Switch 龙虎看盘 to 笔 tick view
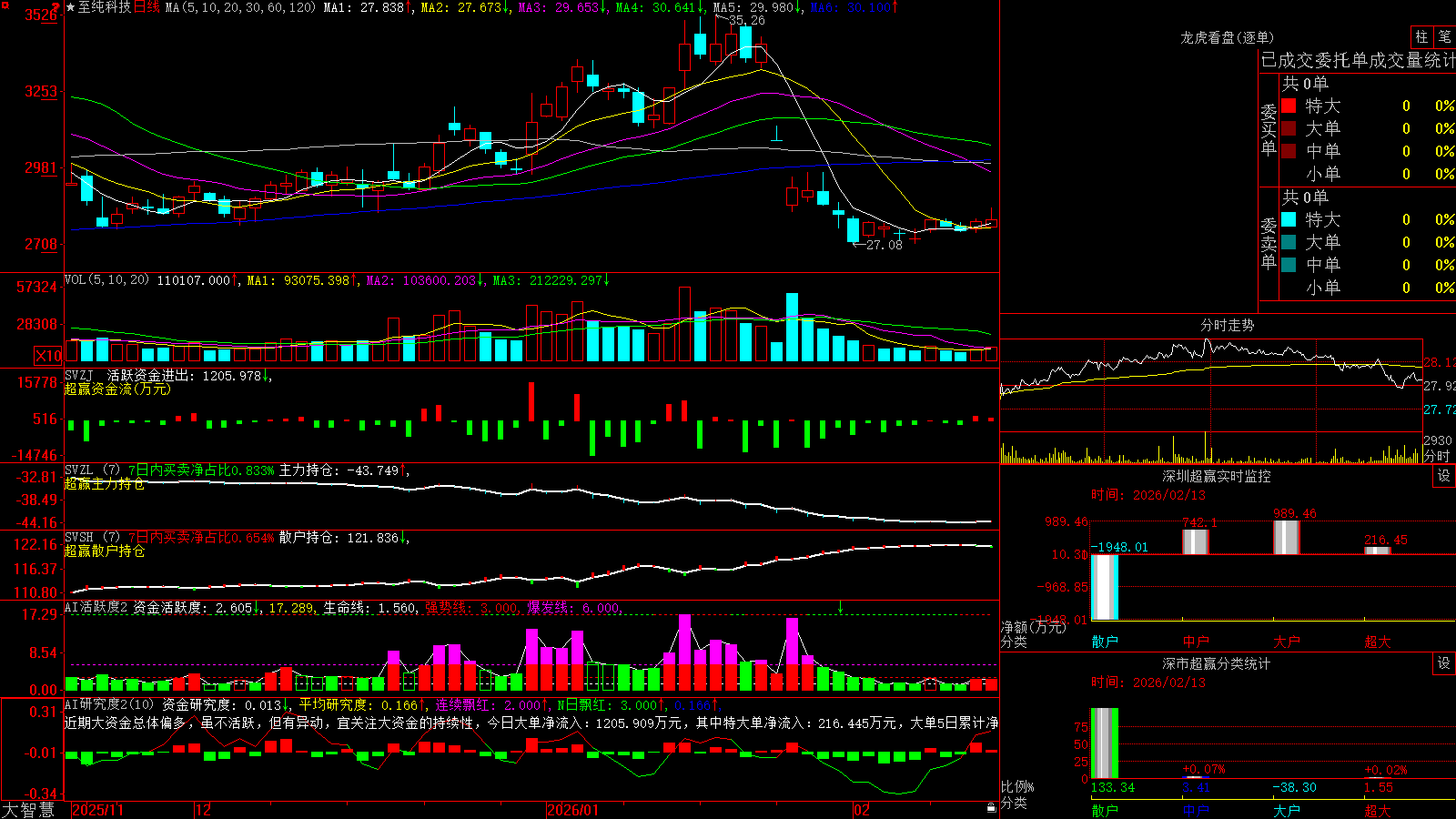Viewport: 1456px width, 819px height. pos(1445,37)
